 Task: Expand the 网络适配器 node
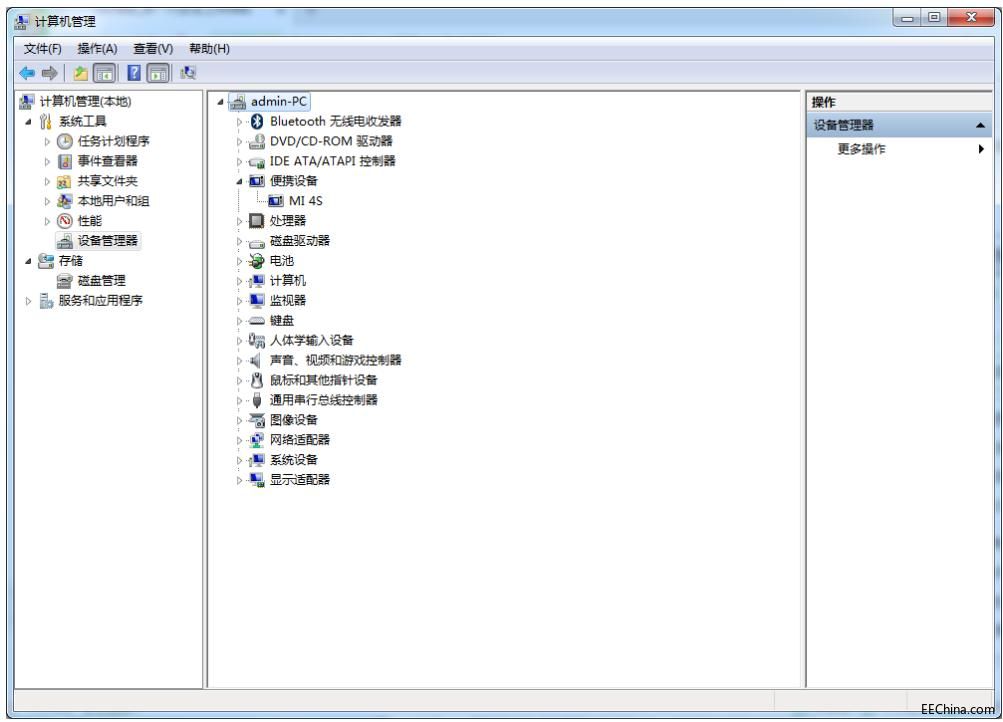click(239, 440)
